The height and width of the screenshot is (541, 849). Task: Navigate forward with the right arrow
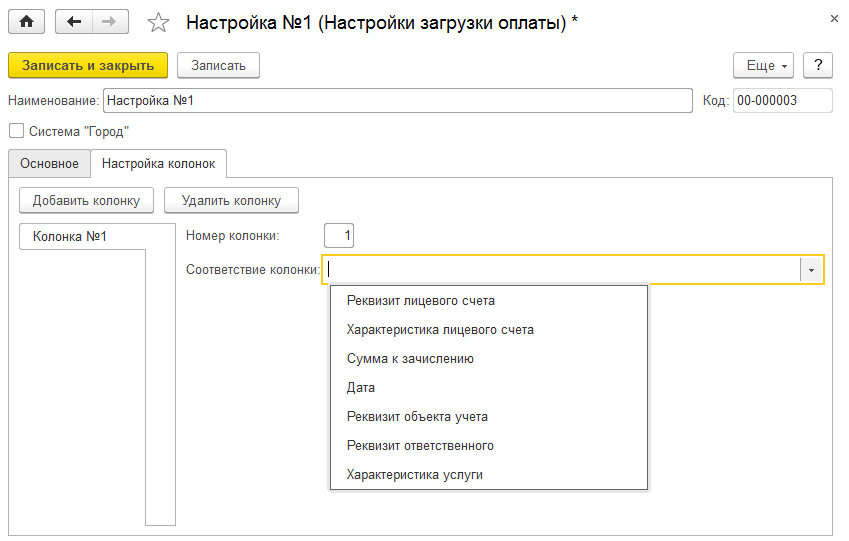click(x=110, y=22)
